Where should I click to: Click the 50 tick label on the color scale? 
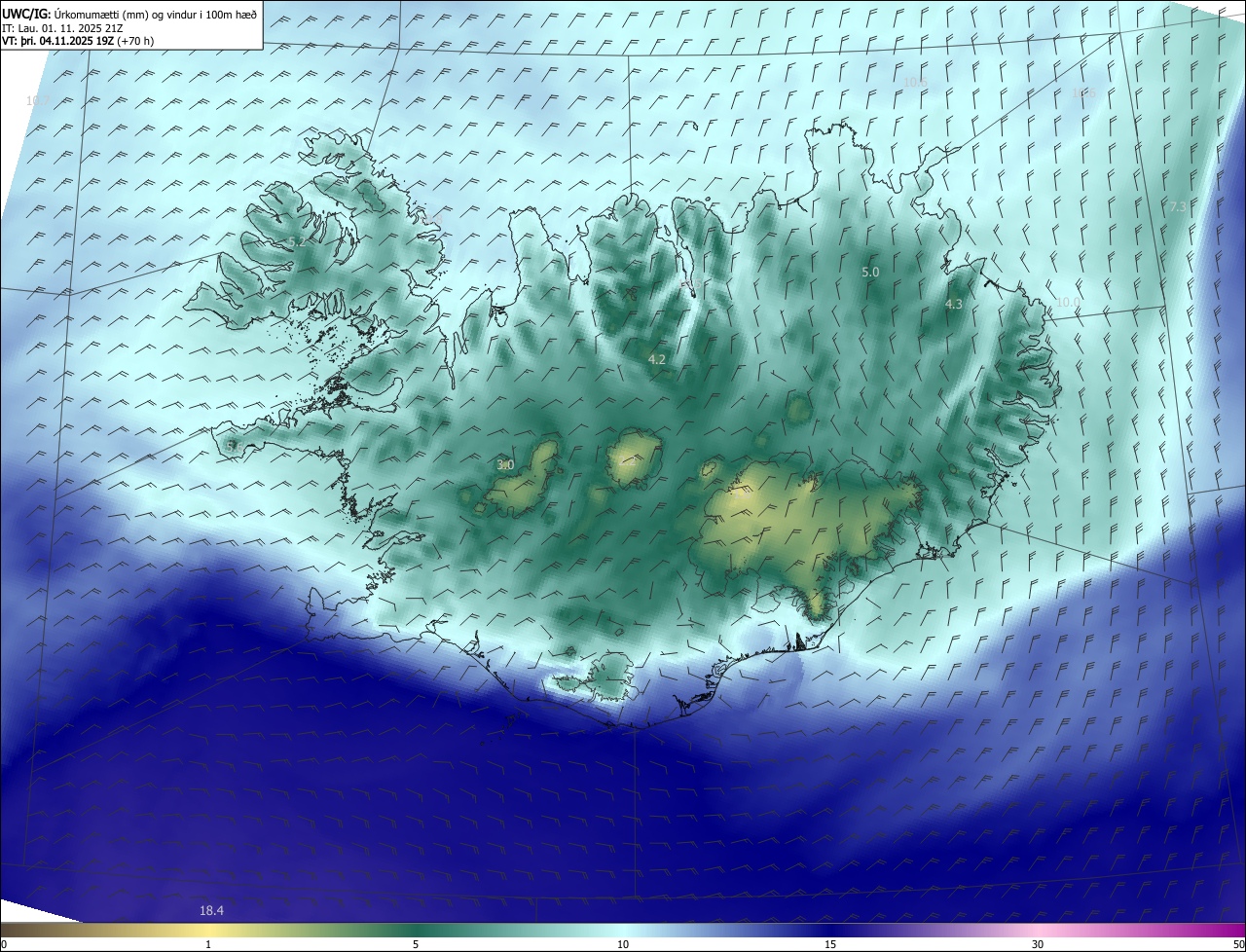(1238, 944)
